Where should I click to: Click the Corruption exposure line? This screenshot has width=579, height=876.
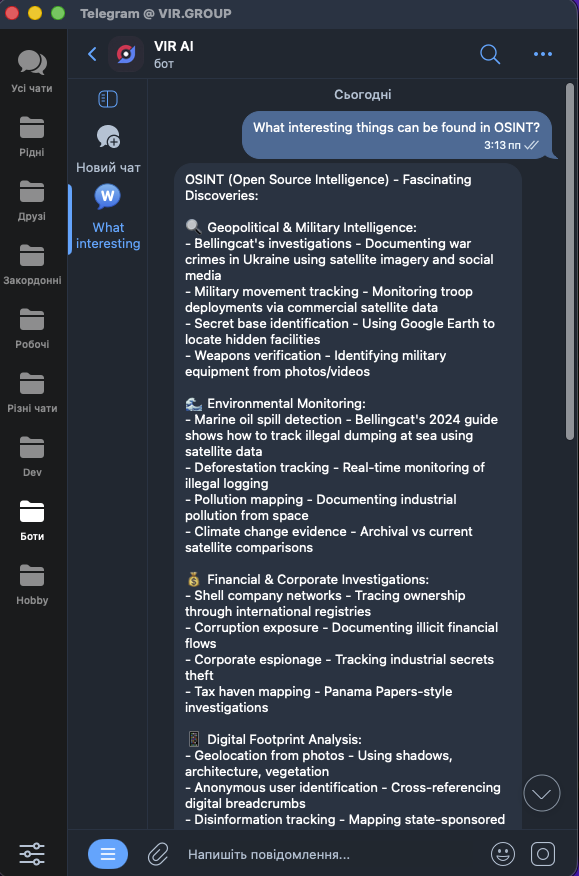(x=341, y=636)
